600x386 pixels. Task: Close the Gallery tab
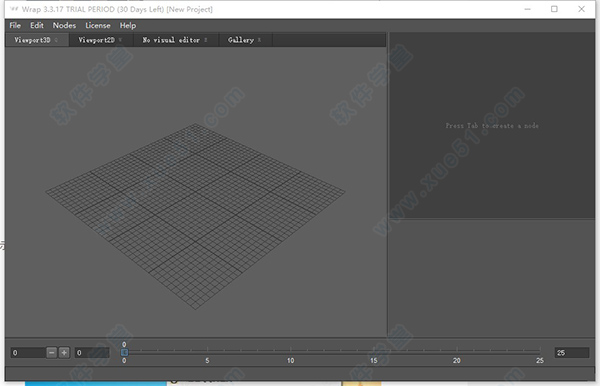click(259, 40)
